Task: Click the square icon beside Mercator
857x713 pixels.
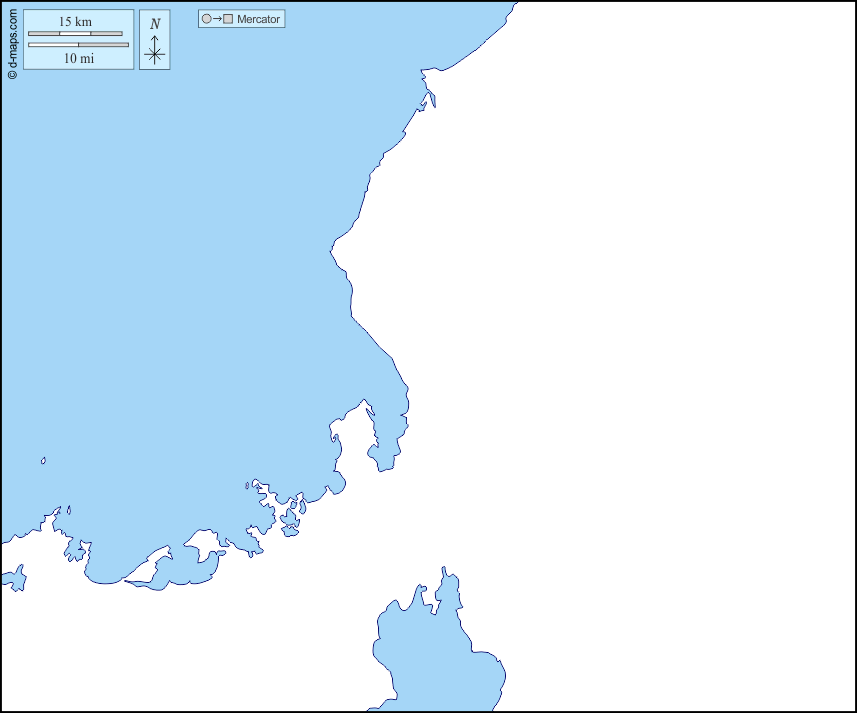Action: coord(228,19)
